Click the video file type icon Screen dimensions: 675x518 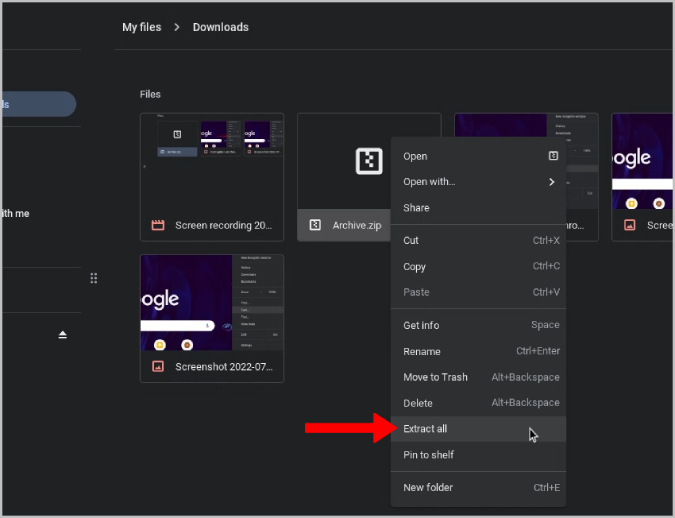click(x=158, y=225)
